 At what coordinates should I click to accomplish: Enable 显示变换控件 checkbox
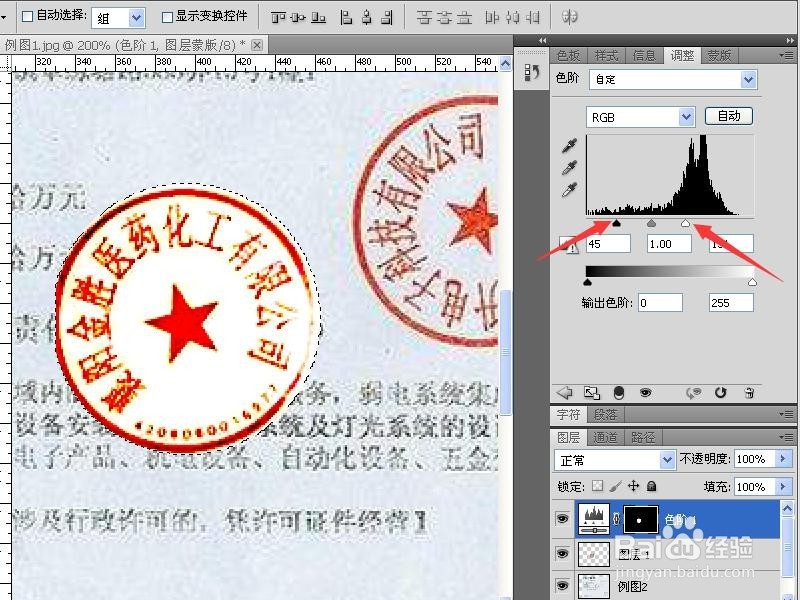click(x=167, y=17)
